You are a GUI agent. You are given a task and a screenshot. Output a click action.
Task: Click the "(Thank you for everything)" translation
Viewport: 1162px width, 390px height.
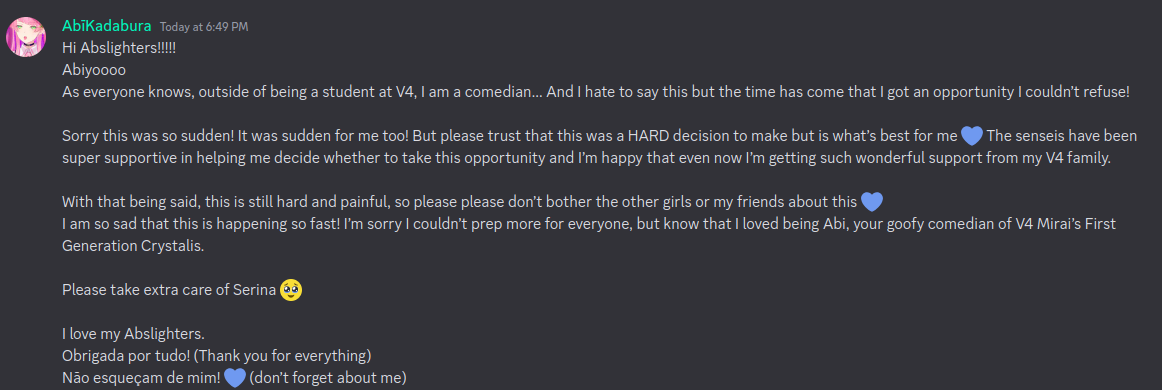click(x=275, y=355)
